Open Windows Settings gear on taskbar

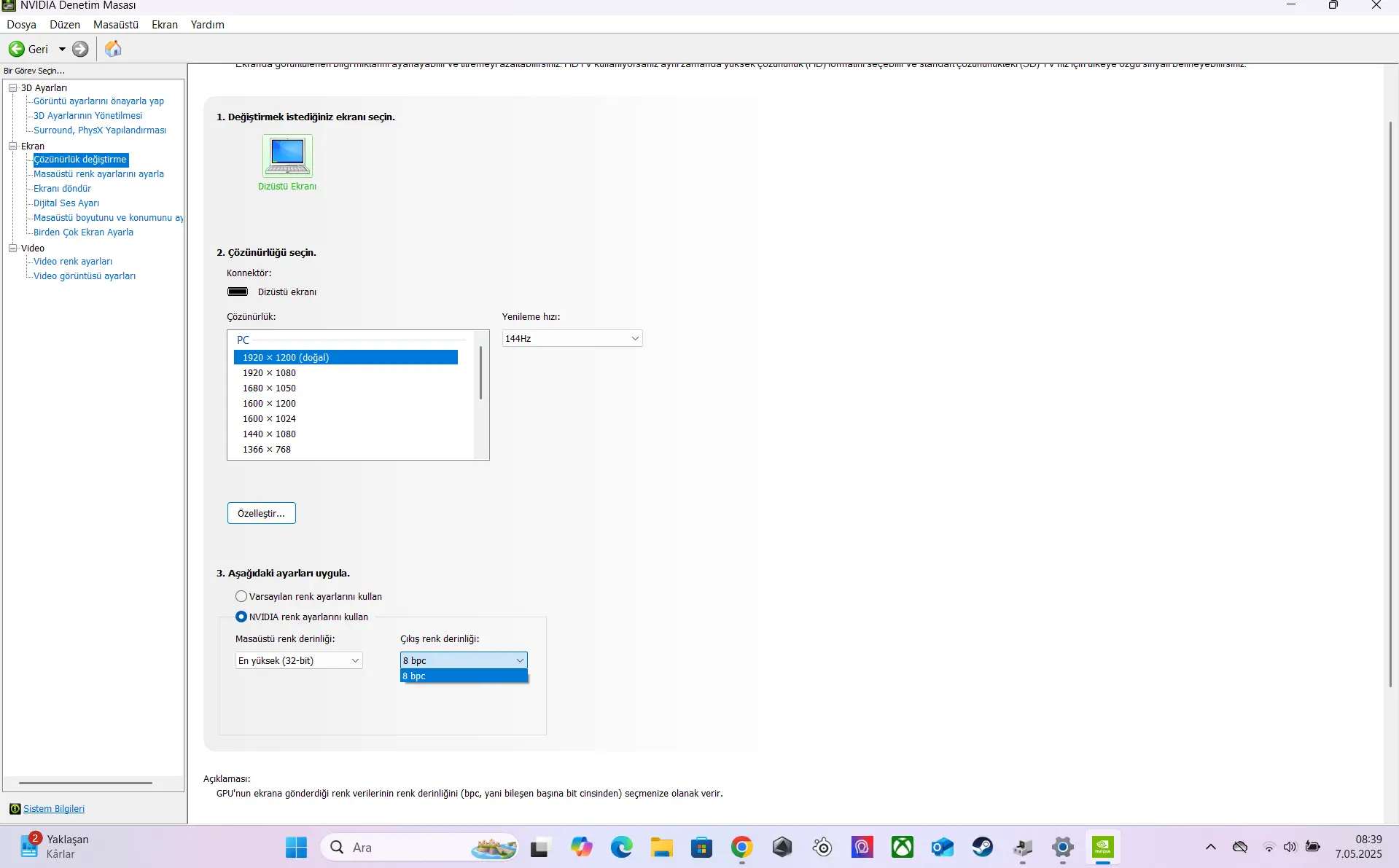(x=1063, y=848)
